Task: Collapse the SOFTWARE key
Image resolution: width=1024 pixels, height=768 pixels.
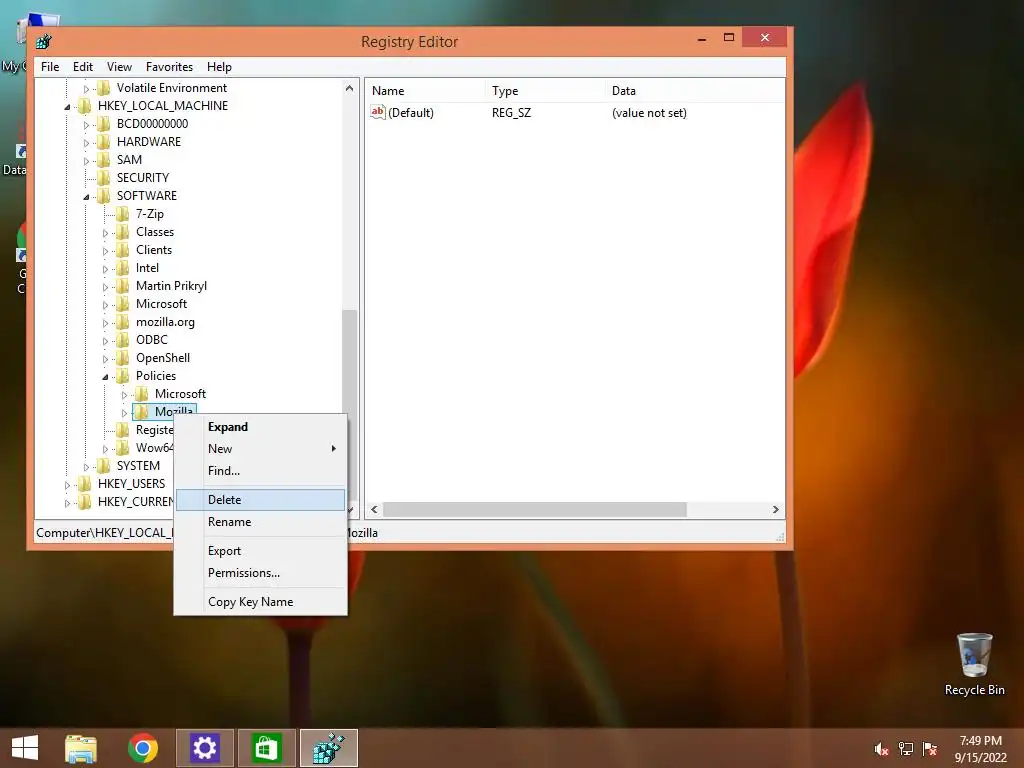Action: 86,197
